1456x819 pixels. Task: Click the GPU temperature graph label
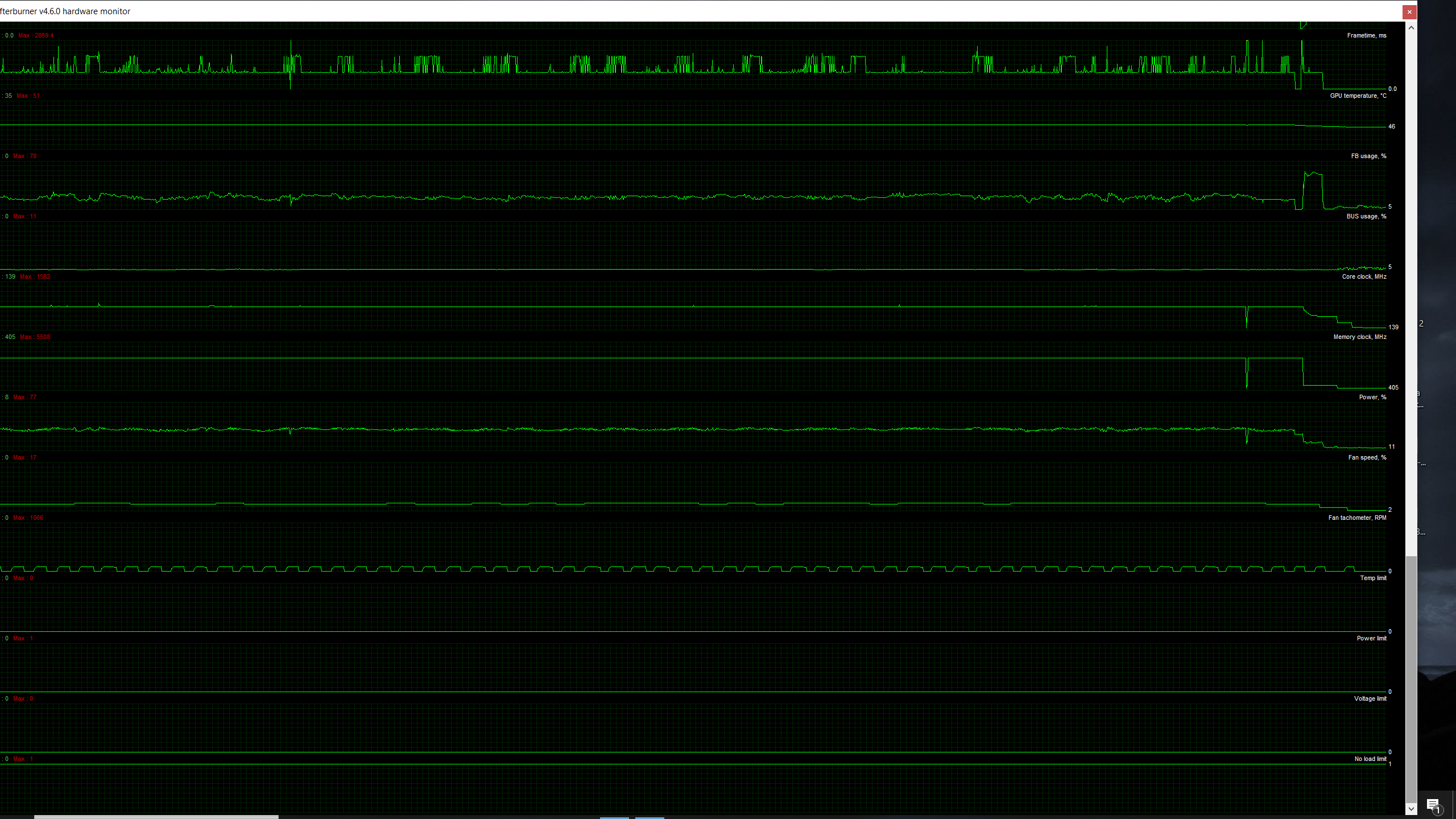pyautogui.click(x=1358, y=96)
